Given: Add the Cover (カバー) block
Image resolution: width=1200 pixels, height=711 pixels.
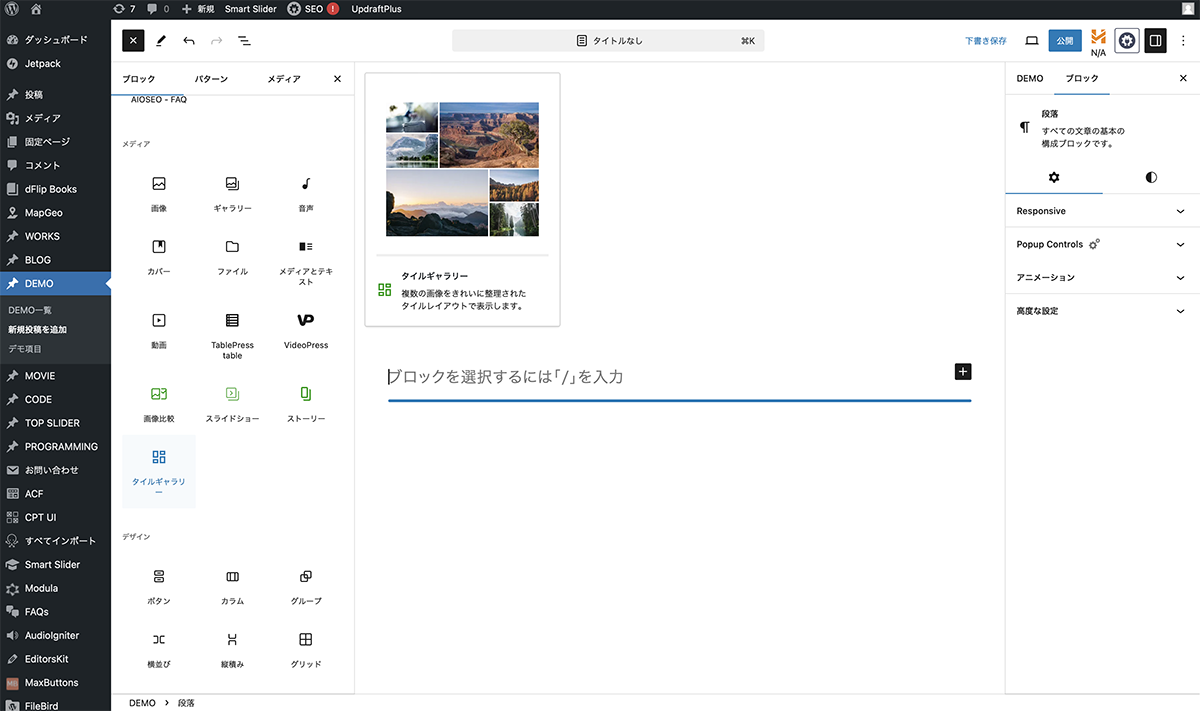Looking at the screenshot, I should tap(158, 256).
